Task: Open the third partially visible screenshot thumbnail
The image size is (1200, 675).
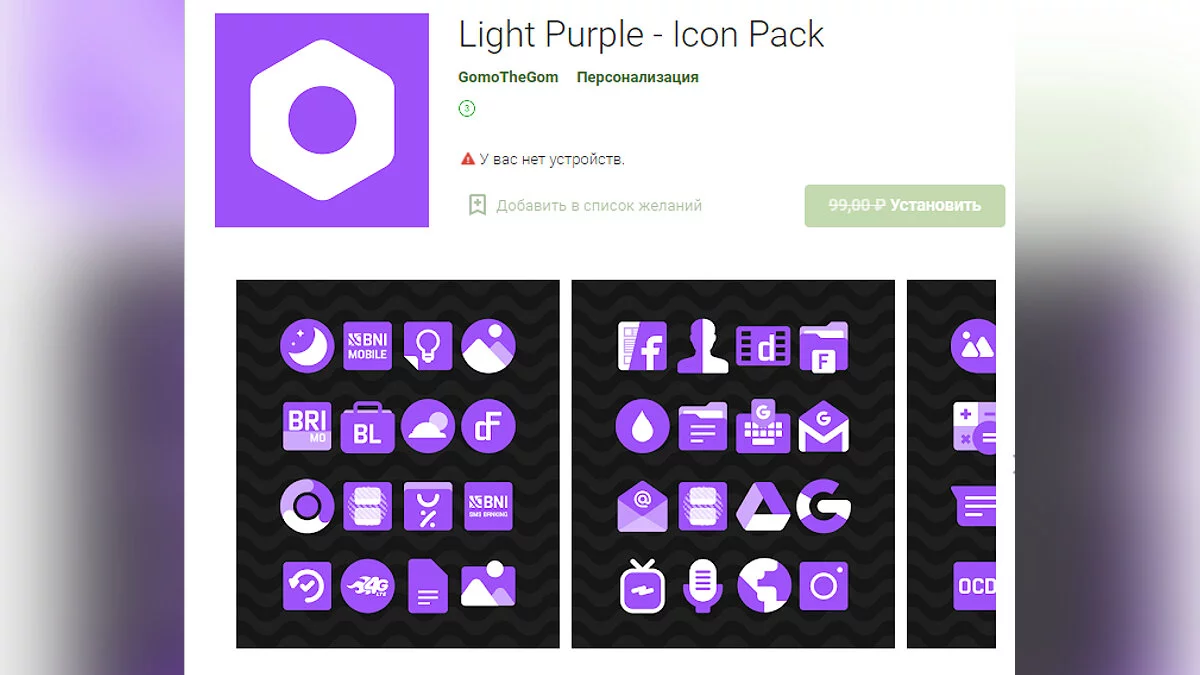Action: (x=951, y=464)
